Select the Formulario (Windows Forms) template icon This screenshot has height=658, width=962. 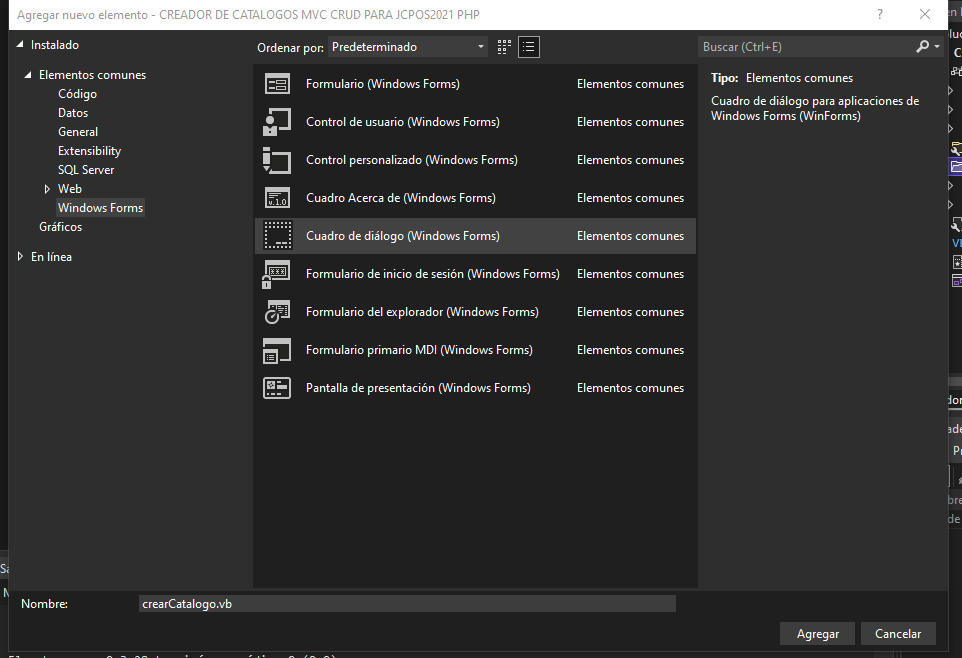click(277, 84)
